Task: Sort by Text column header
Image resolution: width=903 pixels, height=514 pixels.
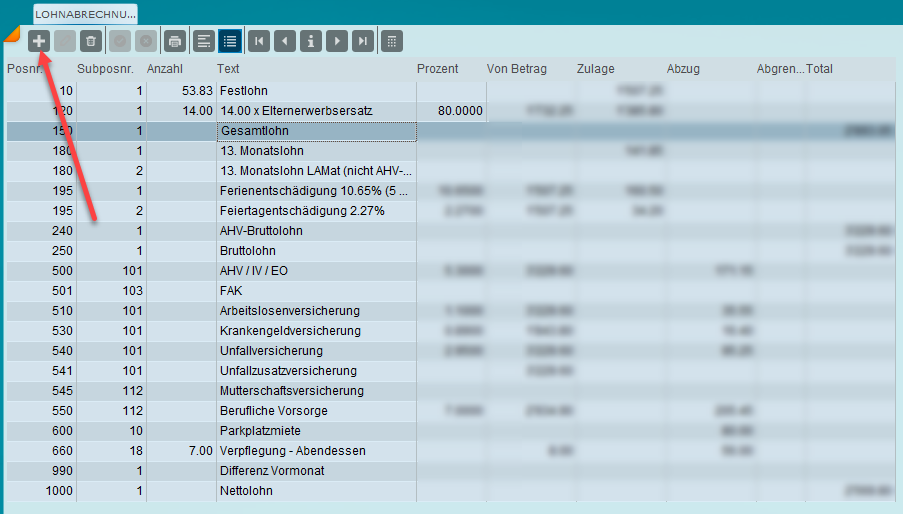Action: 228,69
